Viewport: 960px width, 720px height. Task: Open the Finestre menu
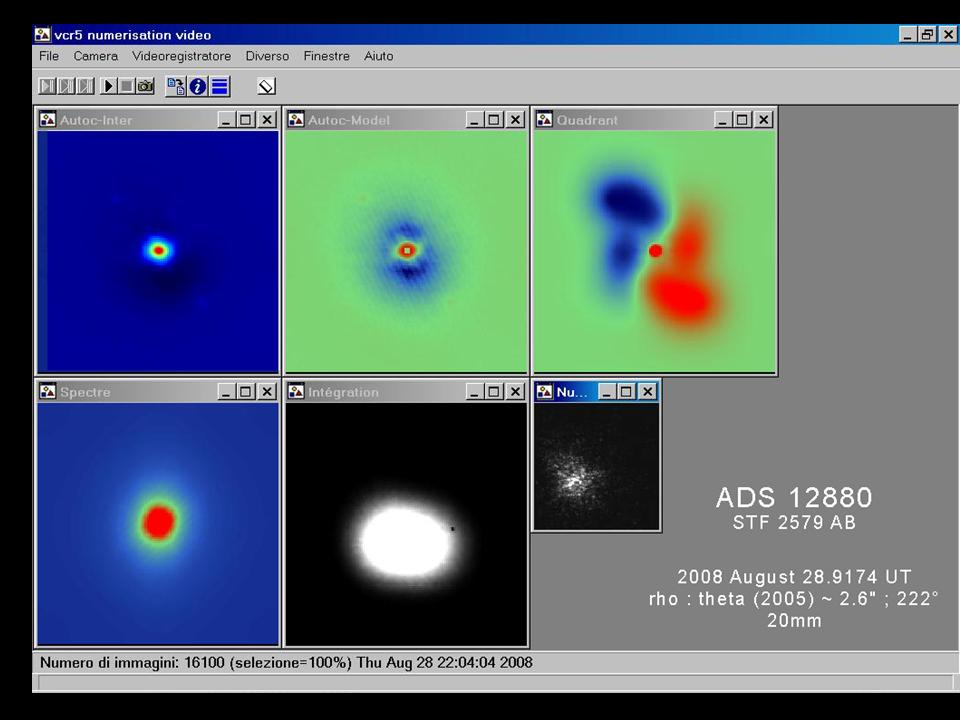[326, 56]
